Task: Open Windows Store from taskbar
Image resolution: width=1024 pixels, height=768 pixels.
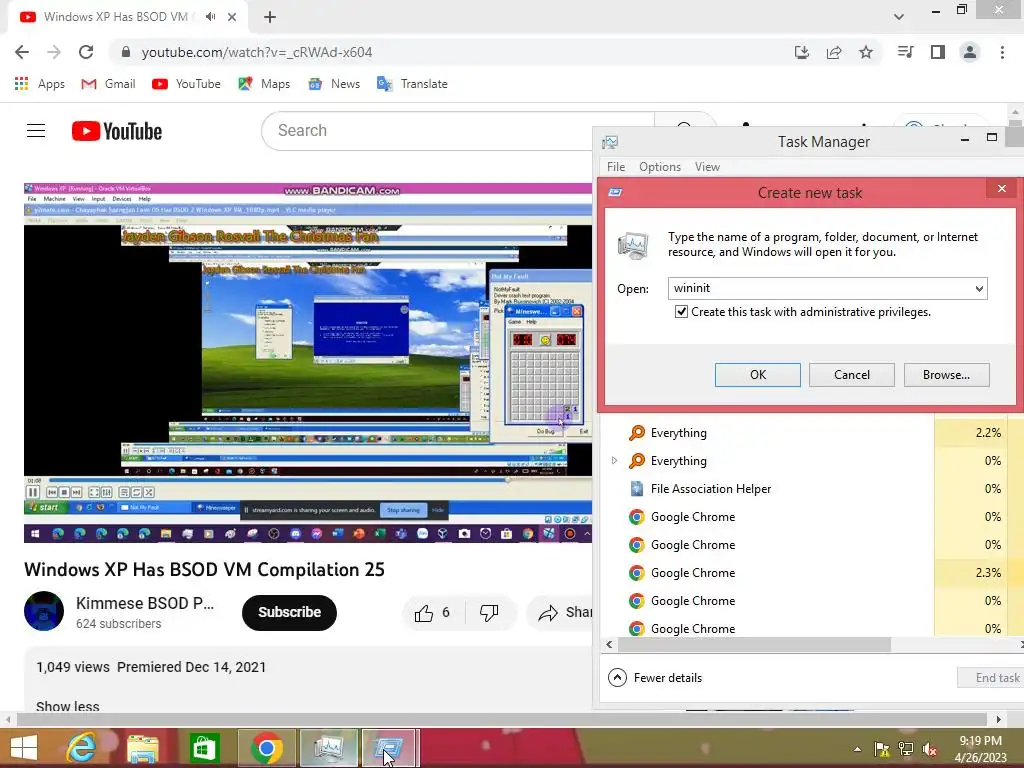Action: click(x=204, y=748)
